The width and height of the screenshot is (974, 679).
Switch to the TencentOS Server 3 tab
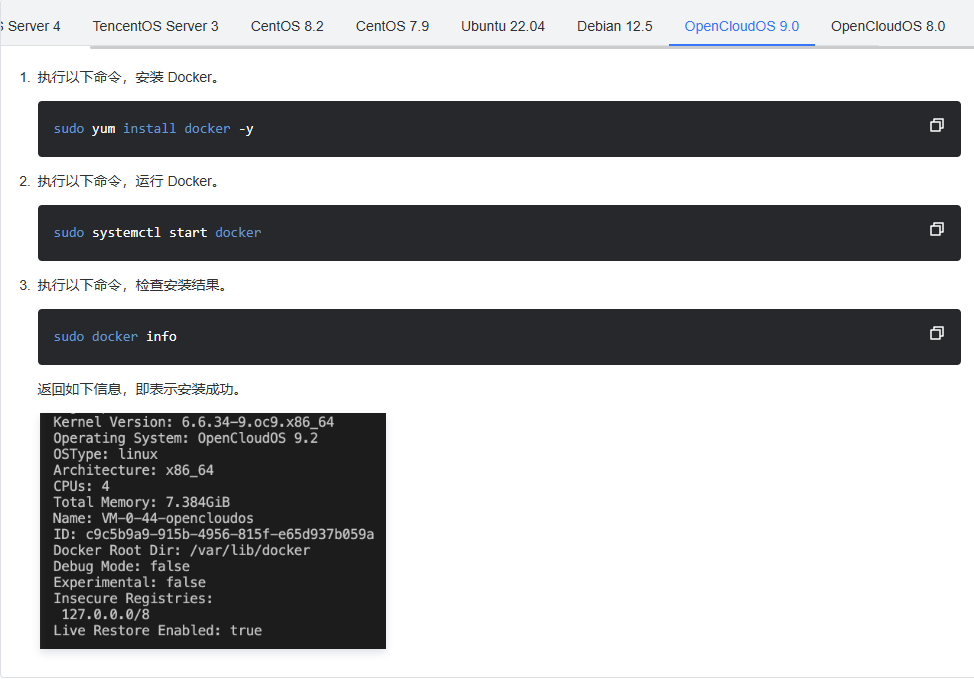click(x=155, y=26)
